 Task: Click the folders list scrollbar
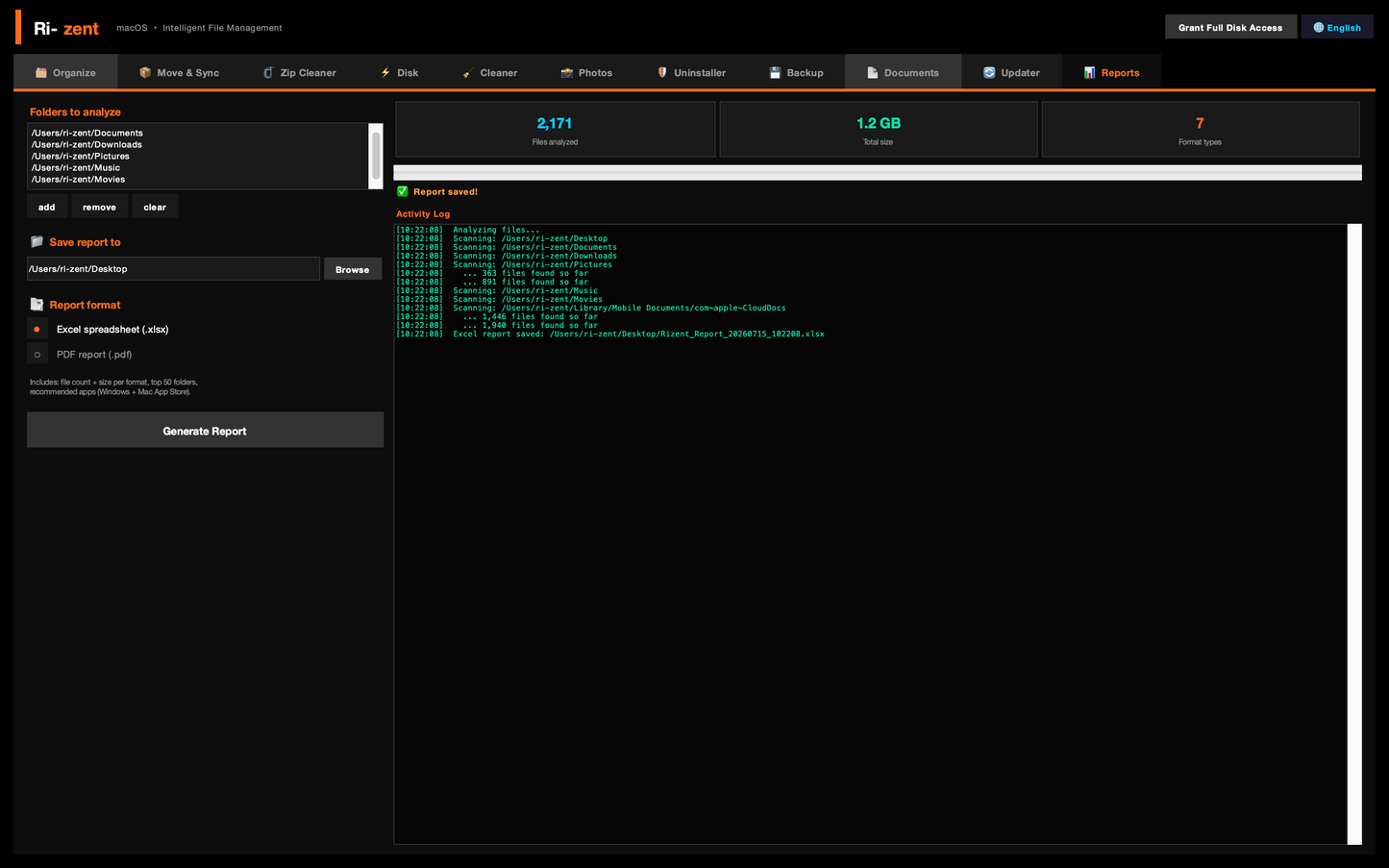pyautogui.click(x=376, y=156)
